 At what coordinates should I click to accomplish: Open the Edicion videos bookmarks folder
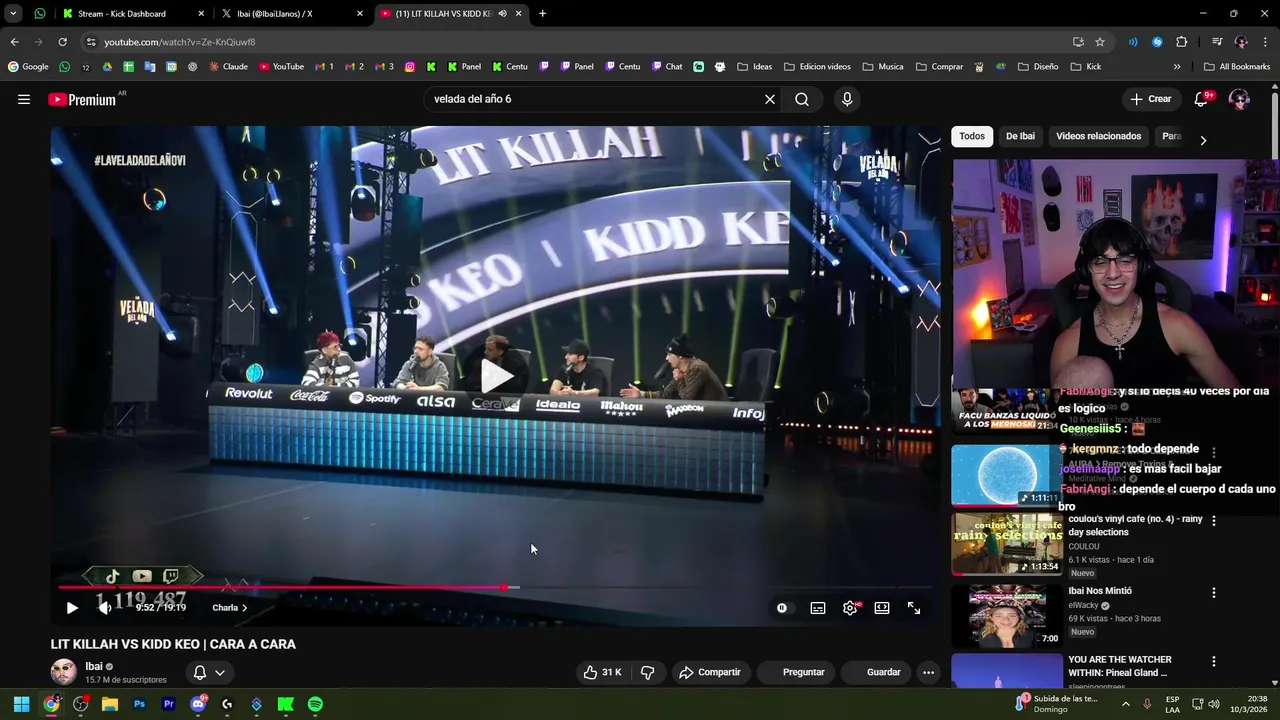(817, 67)
